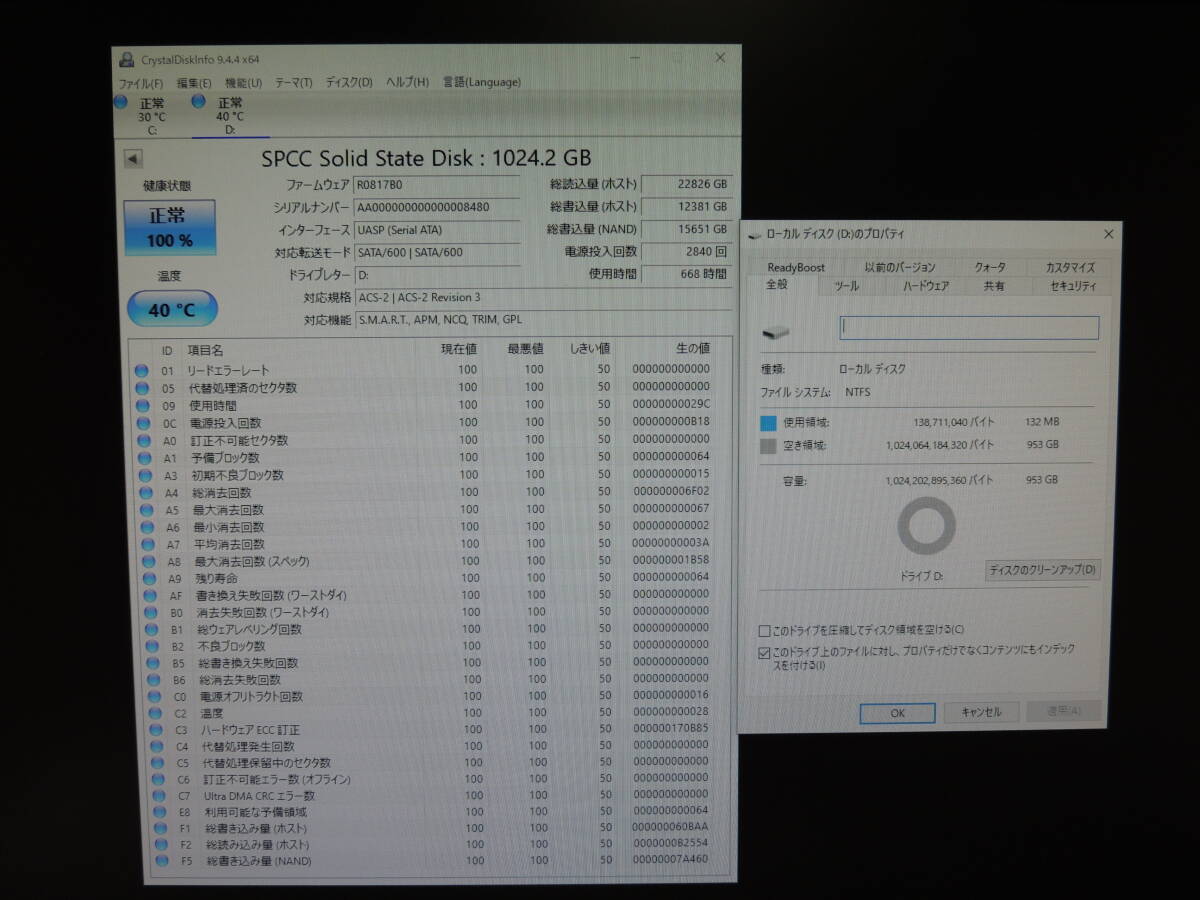1200x900 pixels.
Task: Open the 言語(Language) menu
Action: click(481, 82)
